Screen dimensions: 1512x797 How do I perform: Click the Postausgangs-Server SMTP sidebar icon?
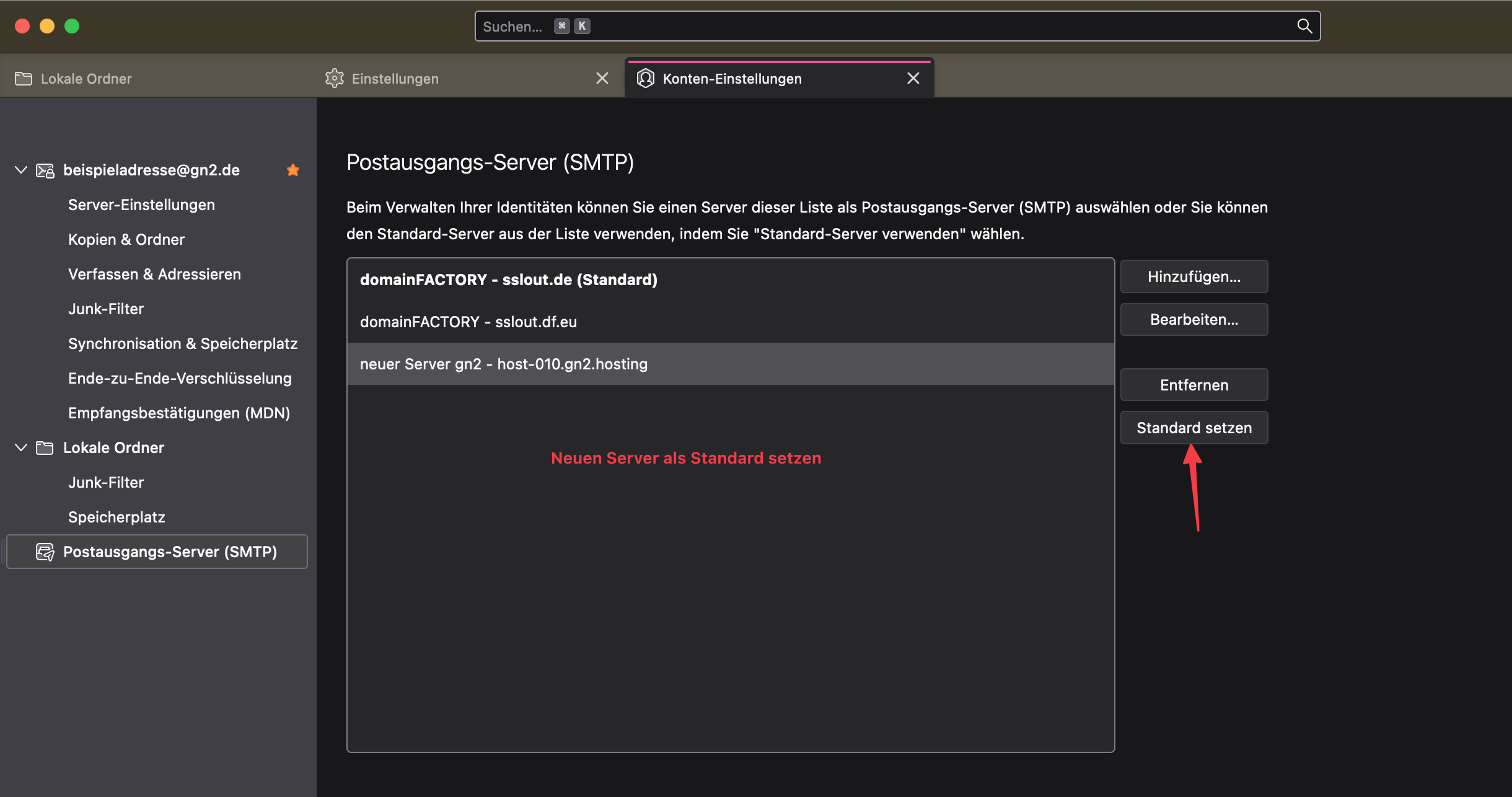(x=45, y=552)
